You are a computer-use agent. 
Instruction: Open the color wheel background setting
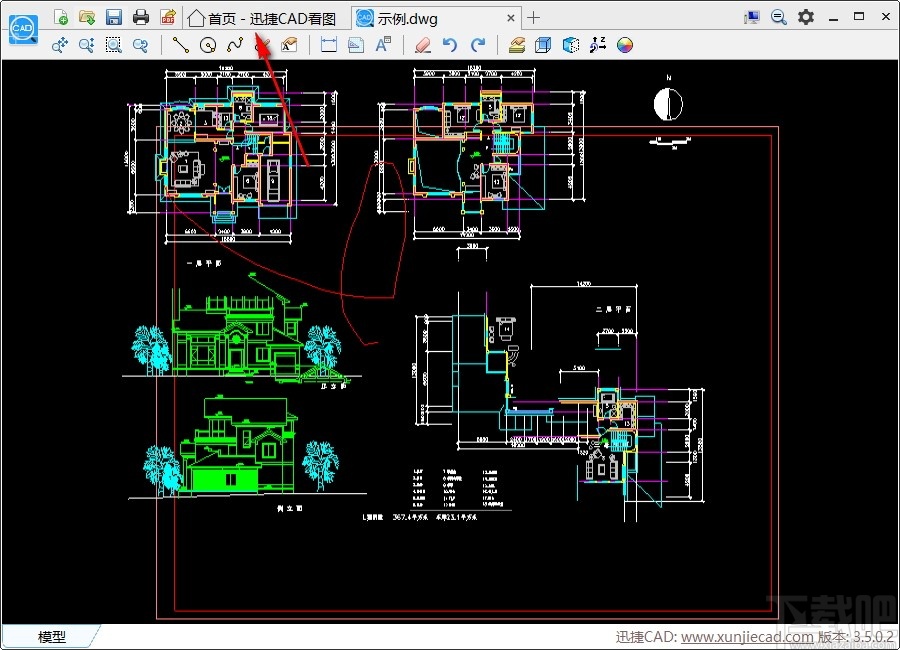(x=625, y=45)
